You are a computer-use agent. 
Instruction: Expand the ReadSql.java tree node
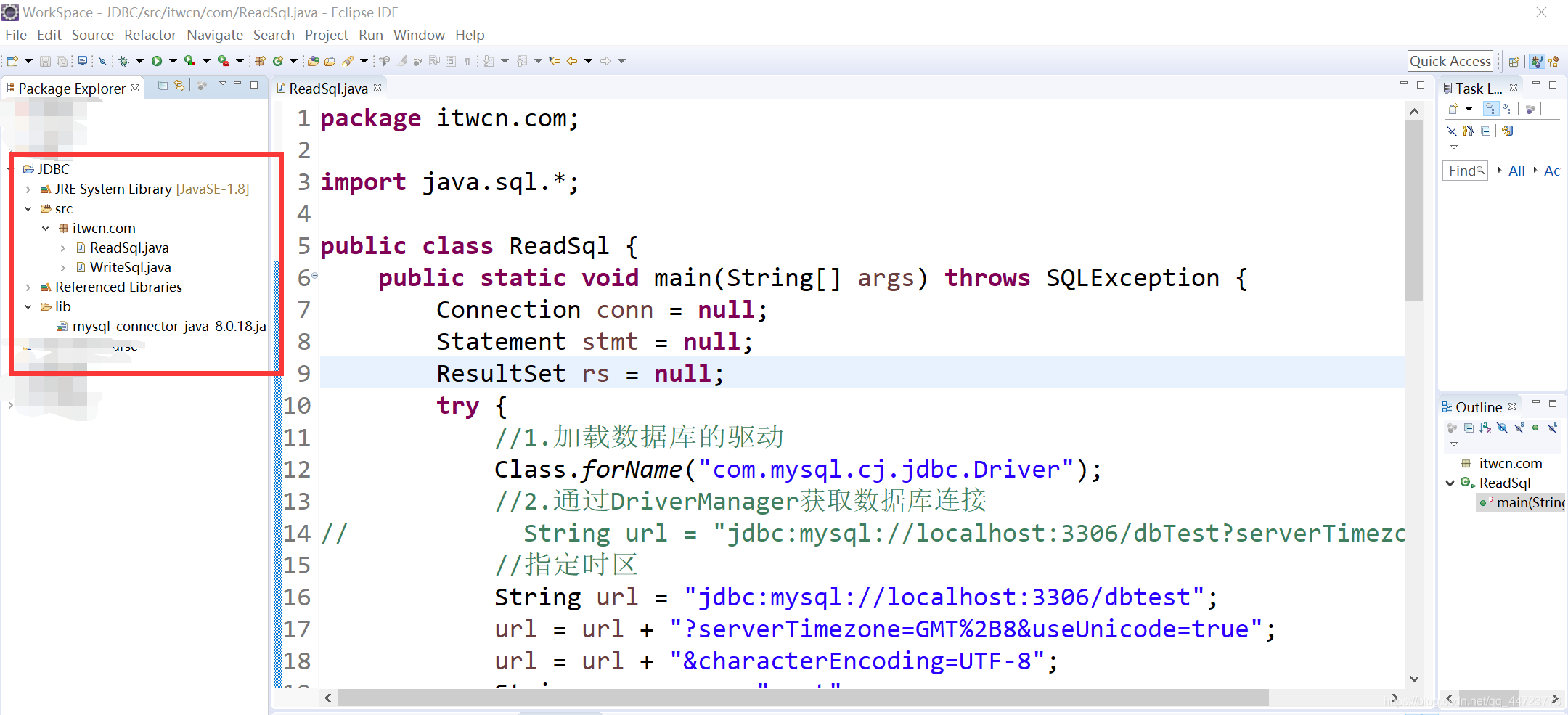pyautogui.click(x=62, y=248)
